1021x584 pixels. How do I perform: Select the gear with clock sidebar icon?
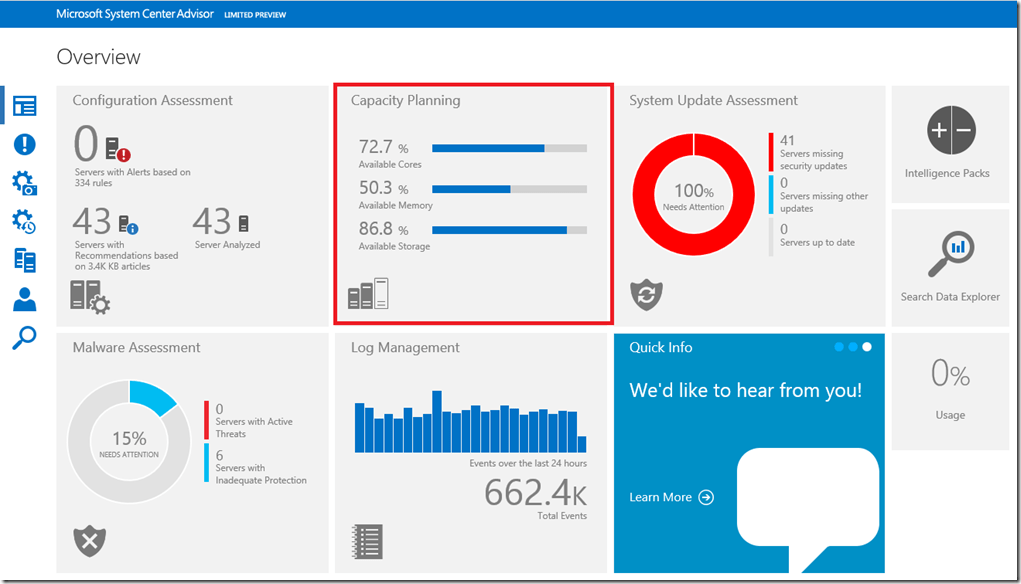coord(24,221)
